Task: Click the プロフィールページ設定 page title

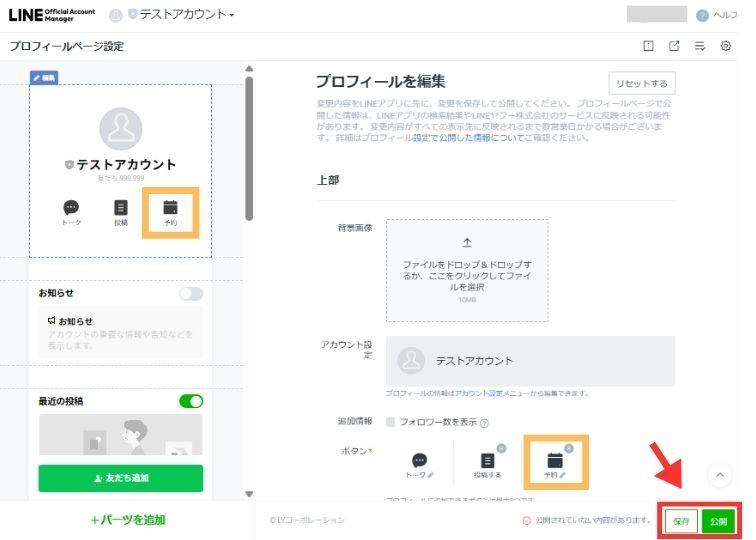Action: click(67, 46)
